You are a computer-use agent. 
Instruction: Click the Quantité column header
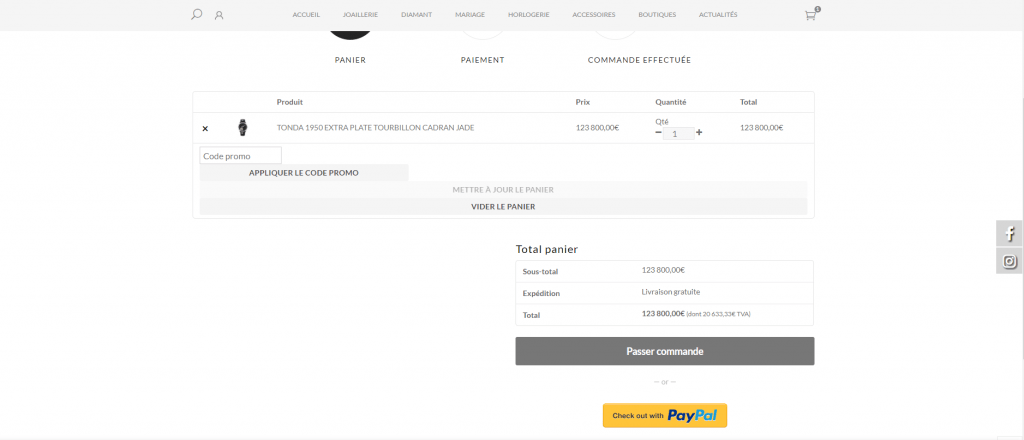point(671,102)
